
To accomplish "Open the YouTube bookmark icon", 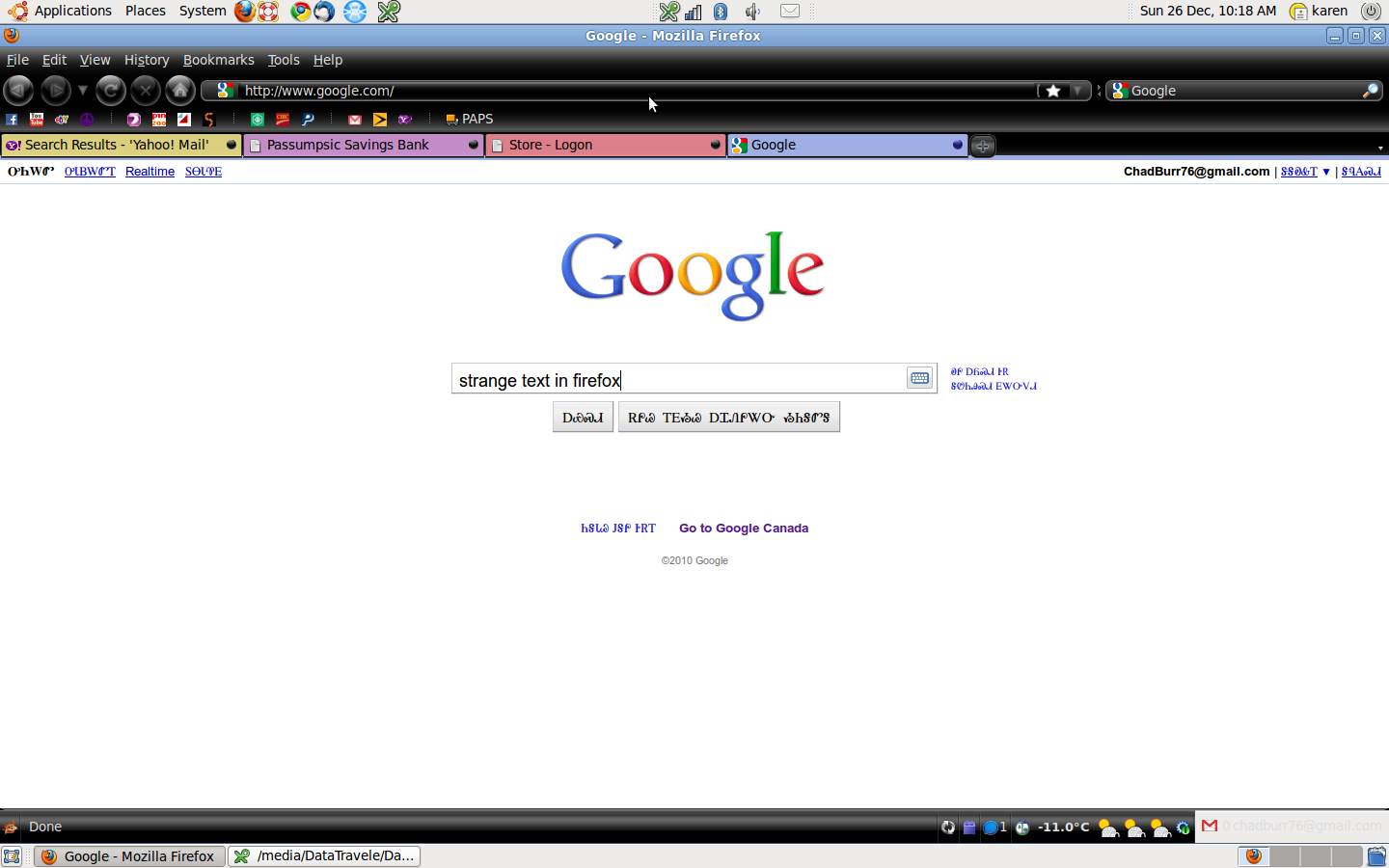I will (x=37, y=120).
